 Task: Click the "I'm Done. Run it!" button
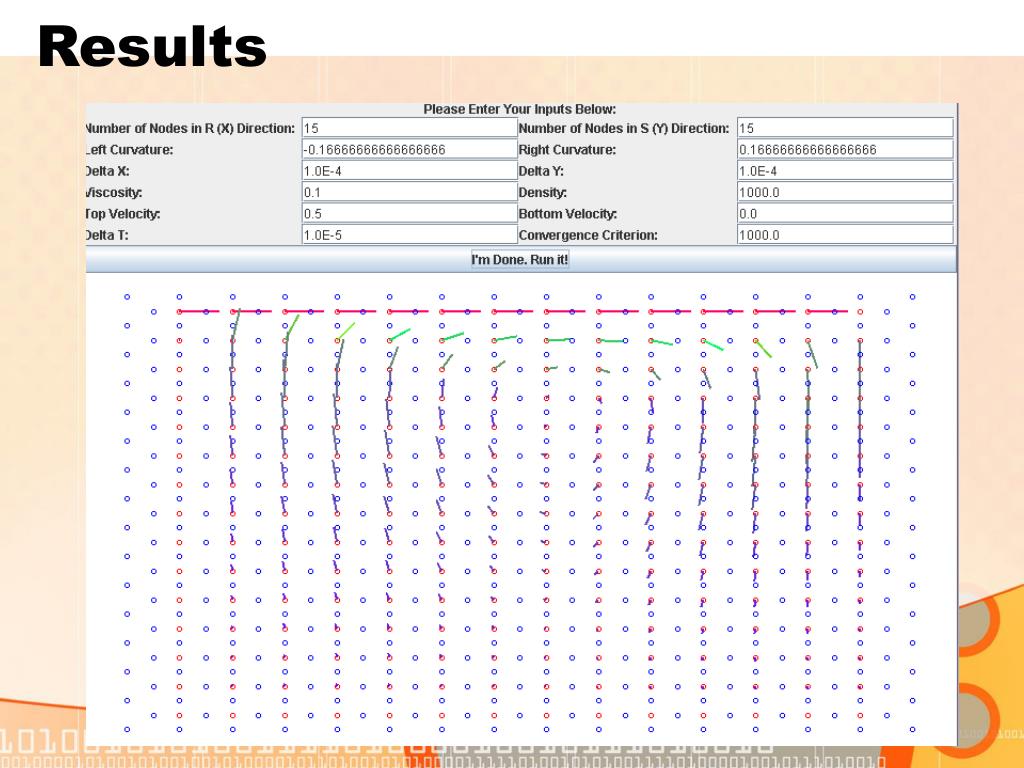(520, 259)
